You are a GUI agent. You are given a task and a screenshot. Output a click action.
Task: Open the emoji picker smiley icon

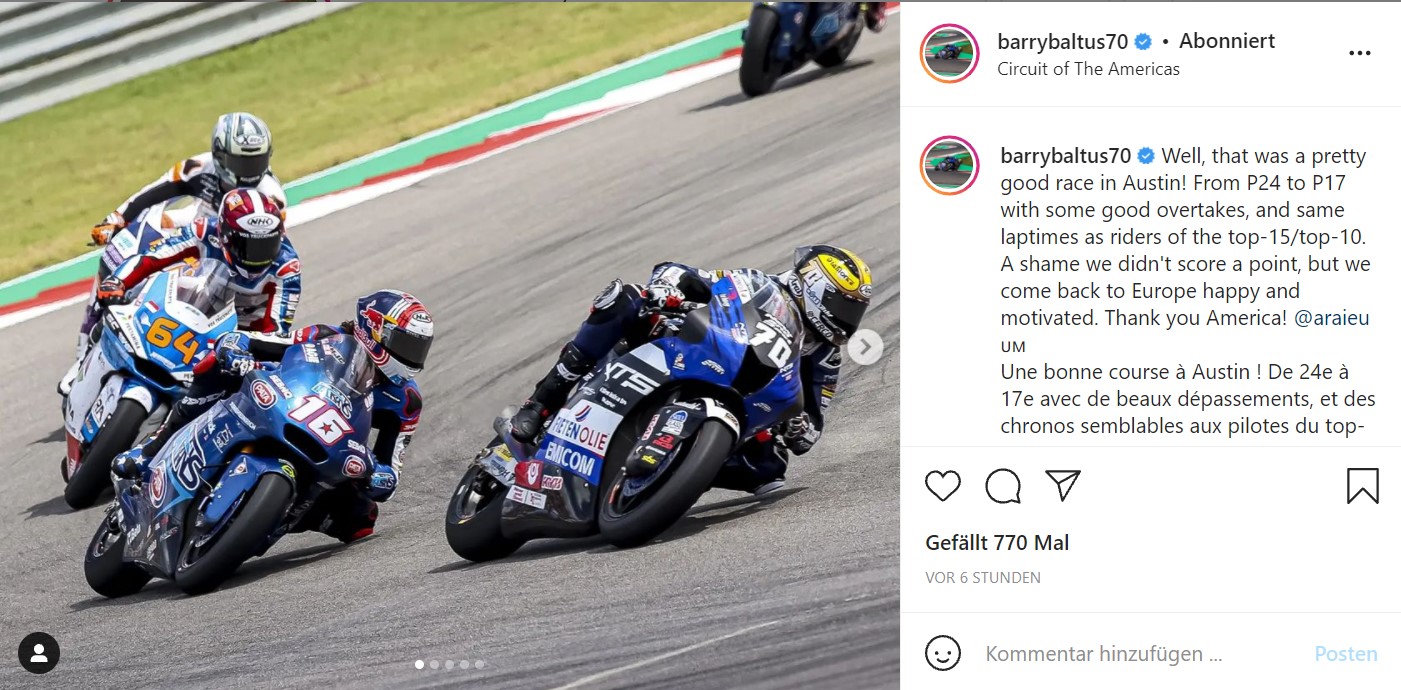943,654
